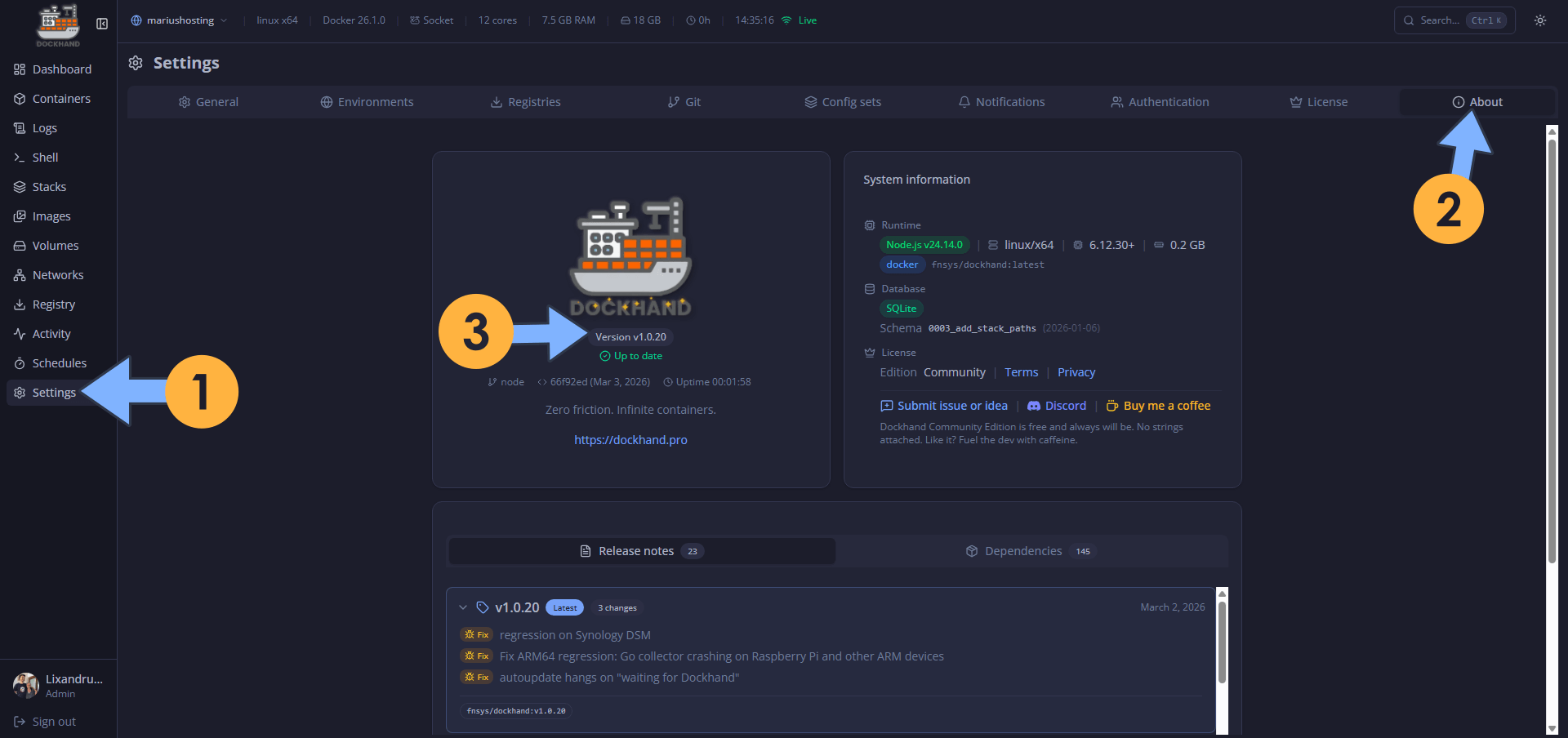
Task: Open the Shell section
Action: [45, 157]
